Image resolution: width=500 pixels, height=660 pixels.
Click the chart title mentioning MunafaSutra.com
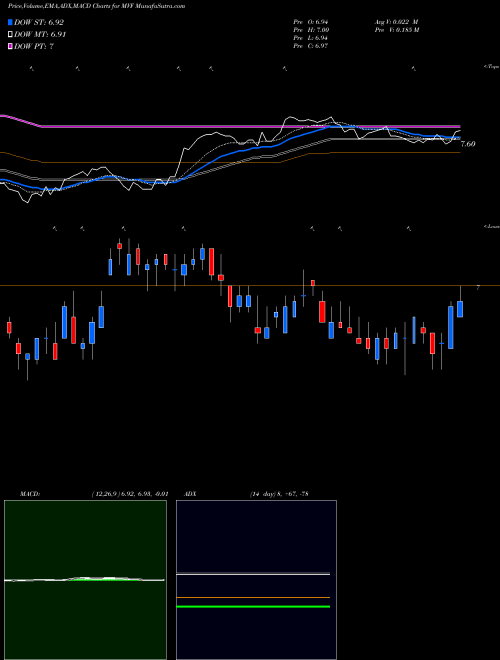[x=96, y=6]
